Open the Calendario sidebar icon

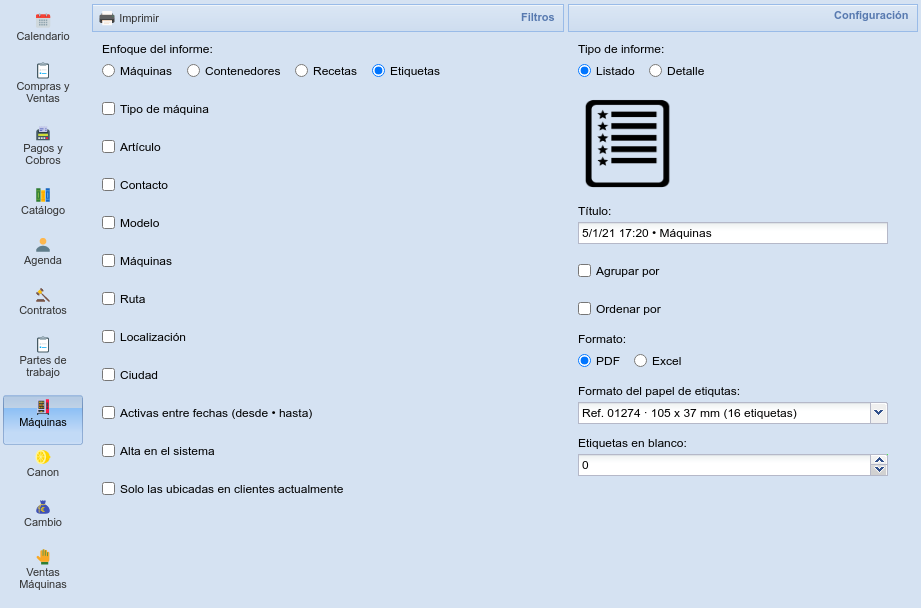click(x=43, y=21)
